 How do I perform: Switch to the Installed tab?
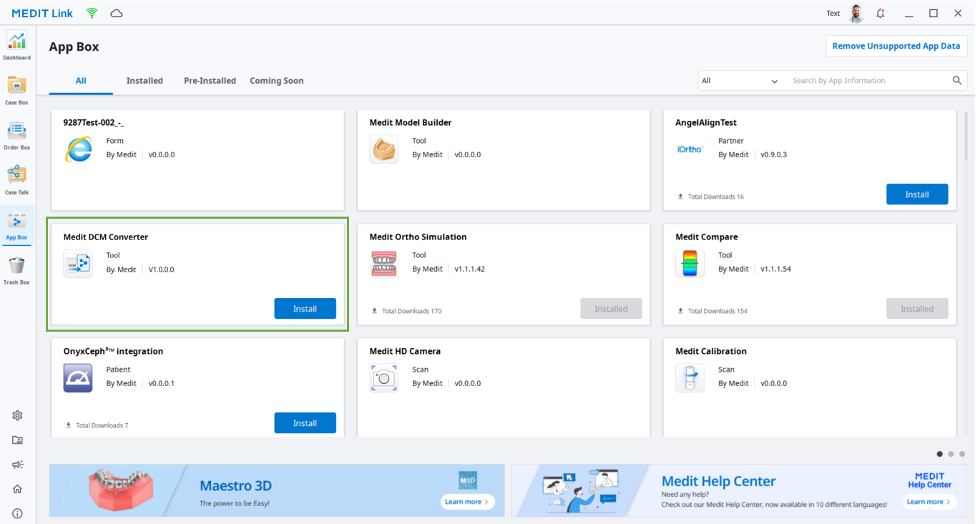[144, 81]
